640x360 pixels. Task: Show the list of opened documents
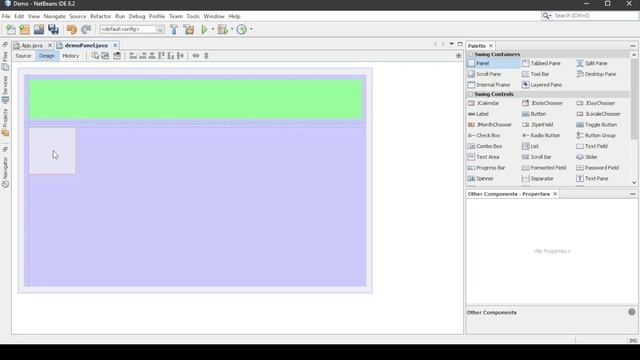[x=451, y=44]
